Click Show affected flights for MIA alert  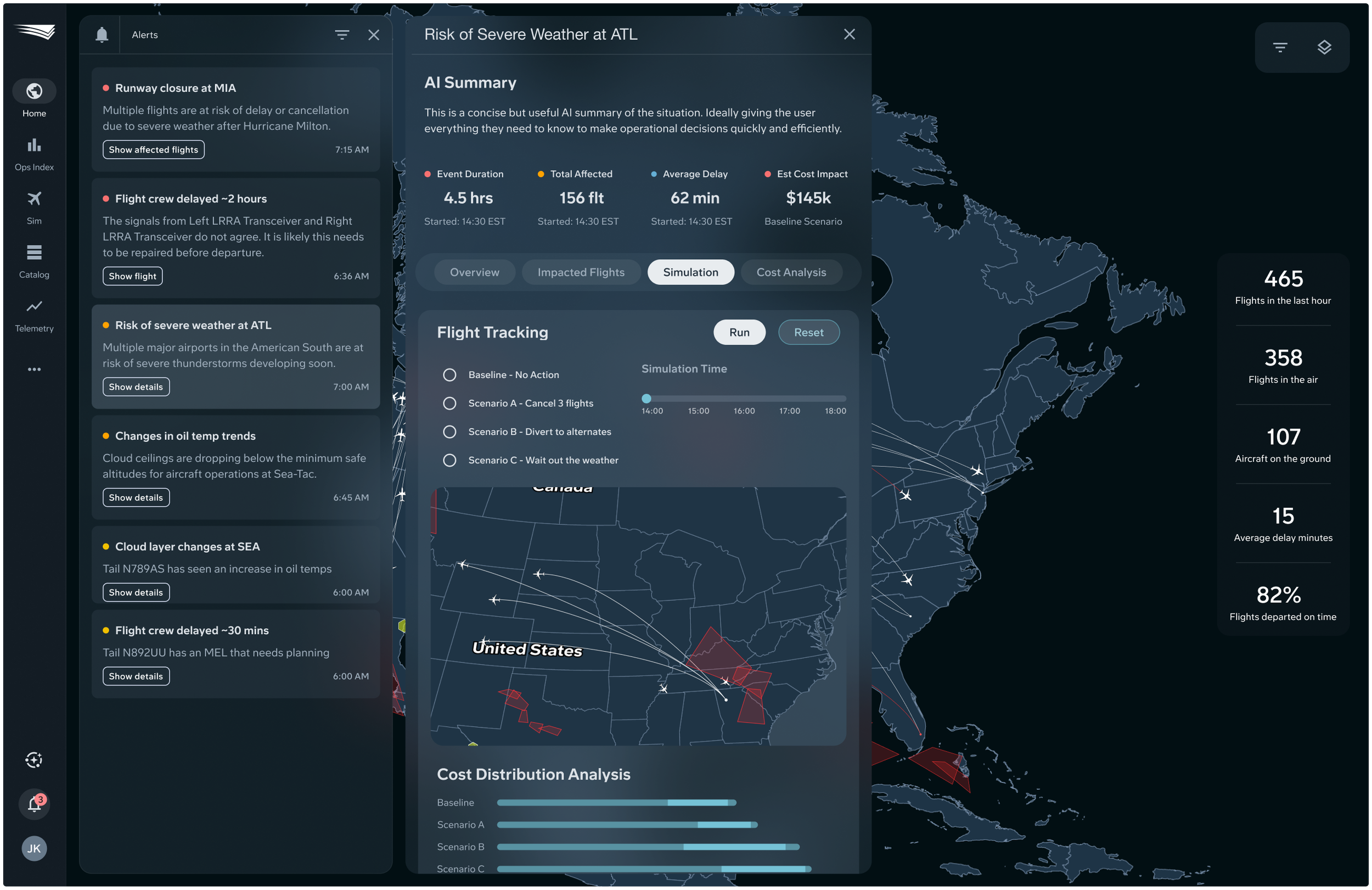(153, 150)
